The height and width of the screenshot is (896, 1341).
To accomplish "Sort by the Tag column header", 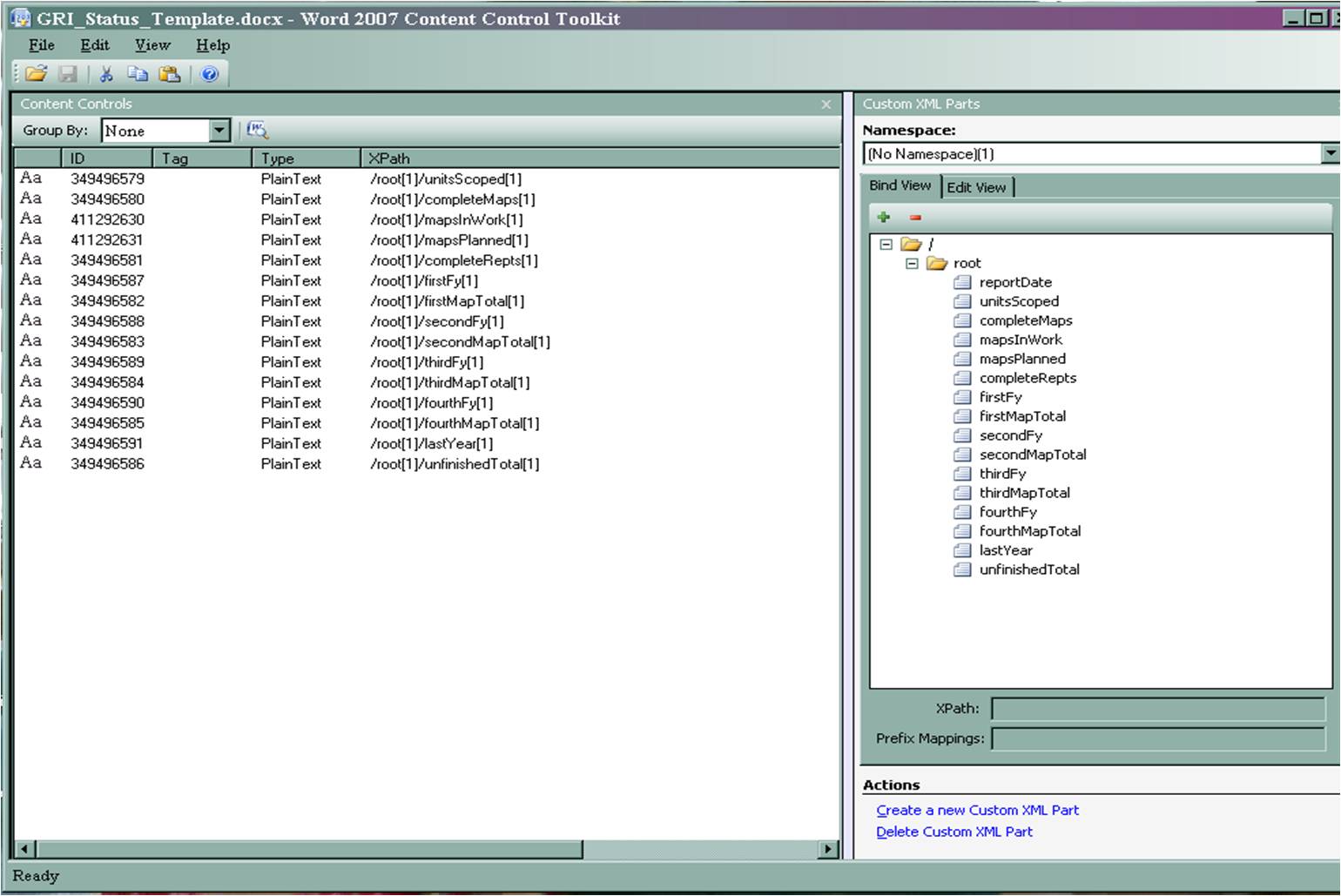I will 203,158.
